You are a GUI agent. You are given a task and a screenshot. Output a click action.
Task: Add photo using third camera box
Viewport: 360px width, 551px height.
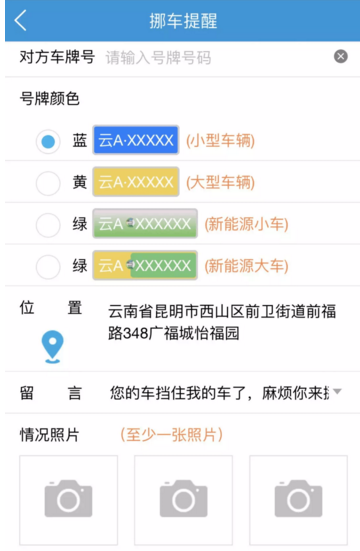pos(298,500)
